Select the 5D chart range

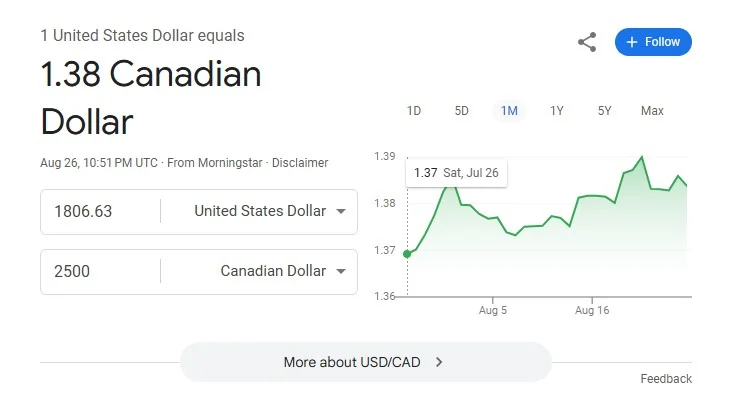point(461,111)
